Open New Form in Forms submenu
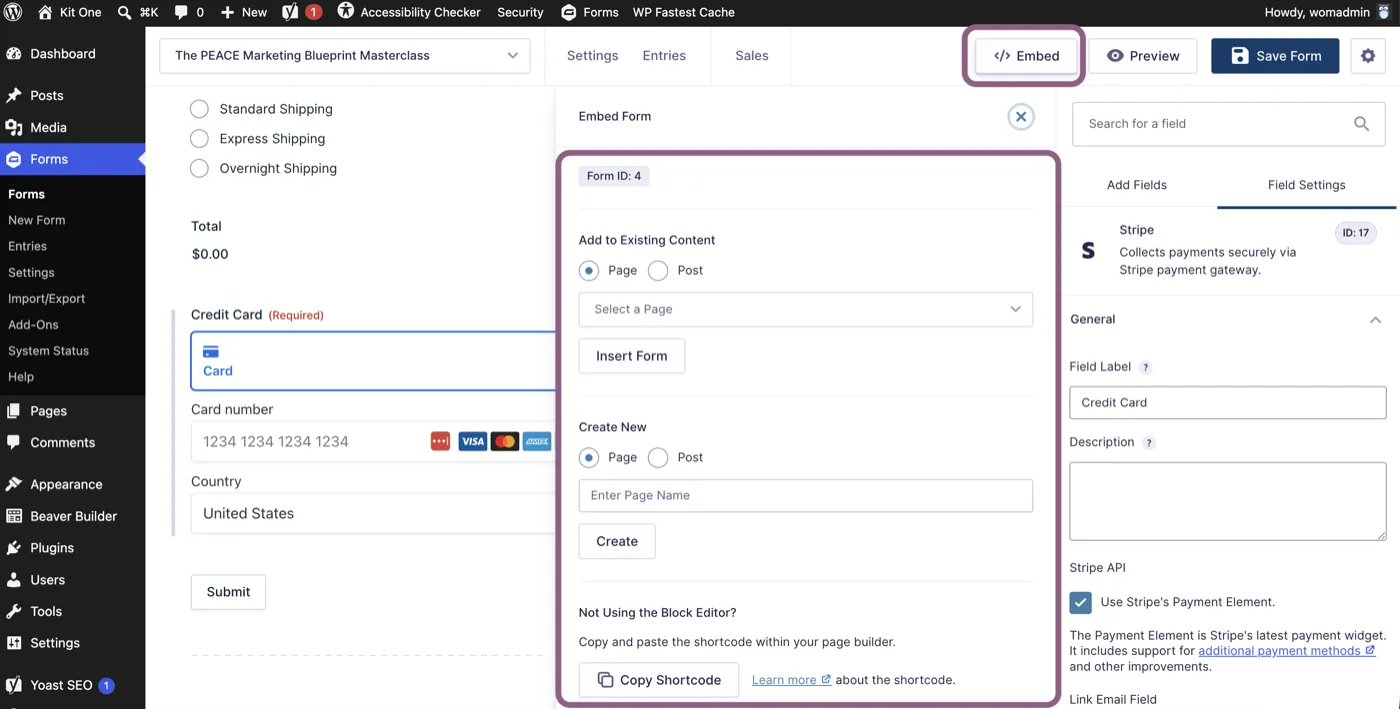The width and height of the screenshot is (1400, 709). [37, 220]
